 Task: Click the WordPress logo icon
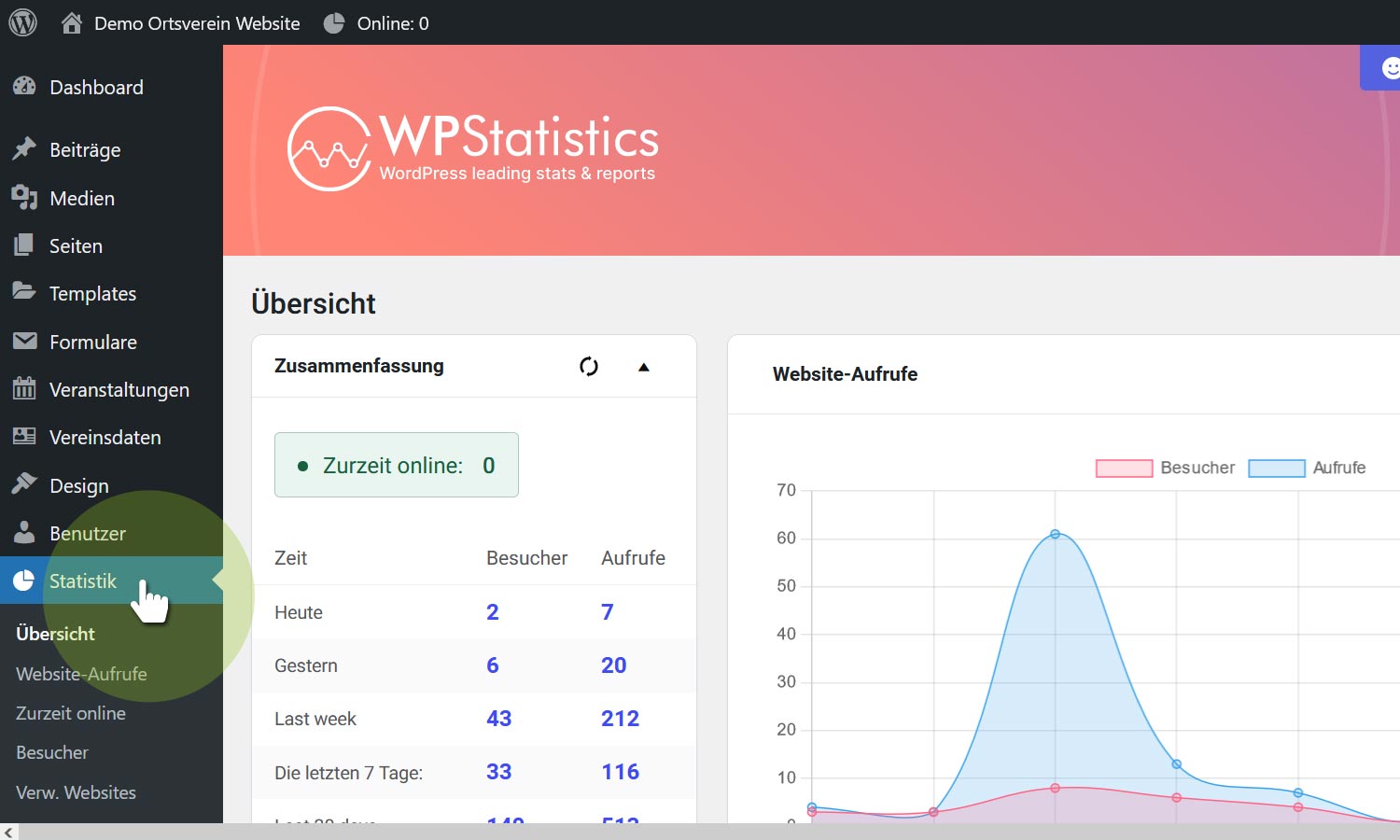(x=22, y=22)
